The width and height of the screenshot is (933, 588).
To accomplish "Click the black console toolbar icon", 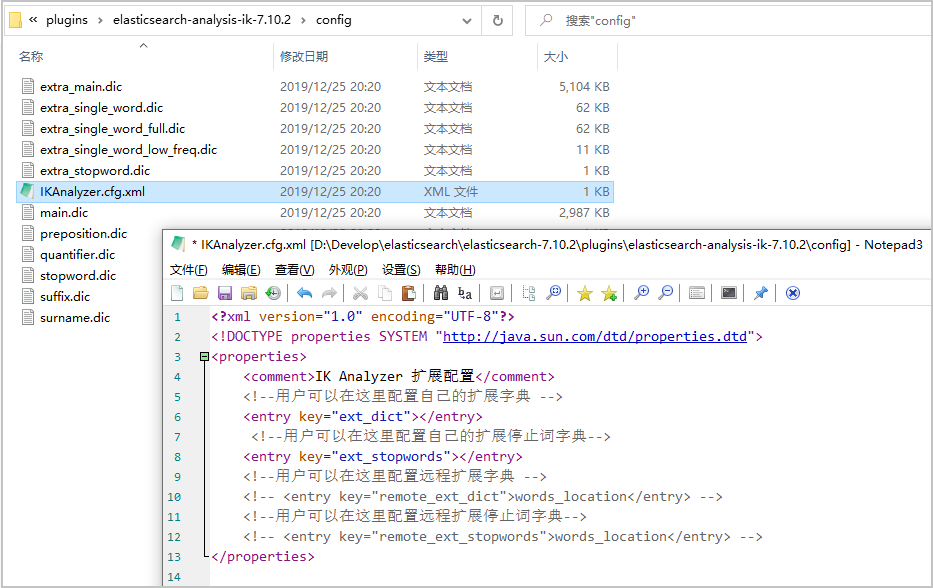I will (x=729, y=293).
